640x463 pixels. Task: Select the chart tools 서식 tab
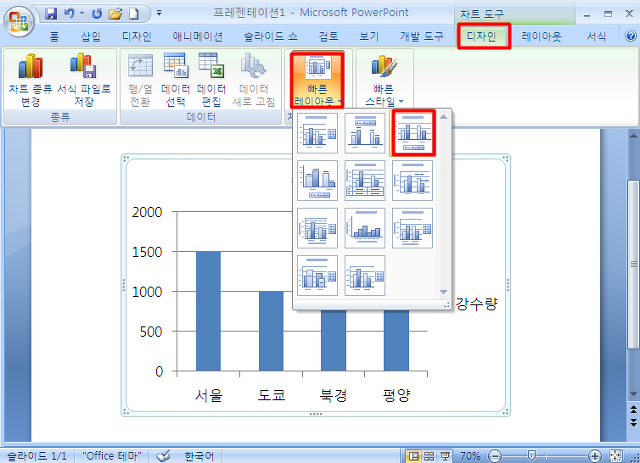tap(596, 37)
